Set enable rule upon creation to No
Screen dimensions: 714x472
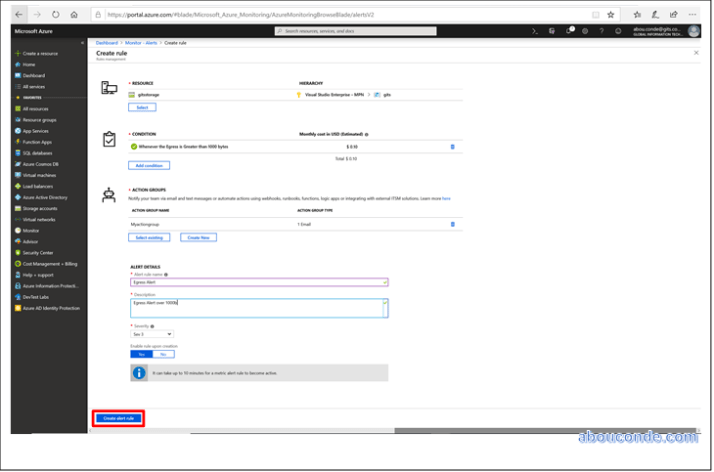tap(161, 354)
